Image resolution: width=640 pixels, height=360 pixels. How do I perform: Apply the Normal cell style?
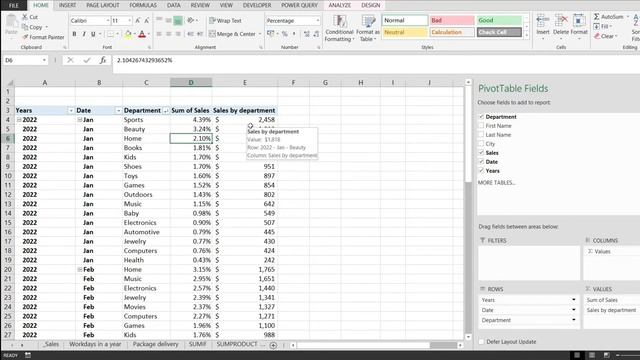[x=404, y=20]
